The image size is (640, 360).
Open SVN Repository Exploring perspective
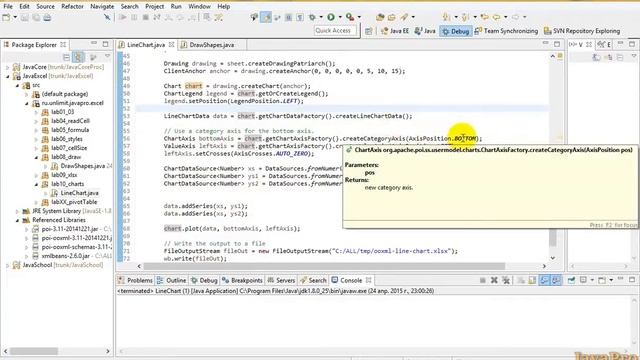click(x=582, y=31)
